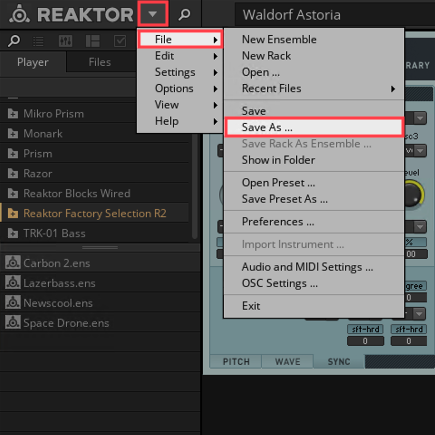The width and height of the screenshot is (435, 435).
Task: Click the Reaktor logo icon
Action: [19, 14]
